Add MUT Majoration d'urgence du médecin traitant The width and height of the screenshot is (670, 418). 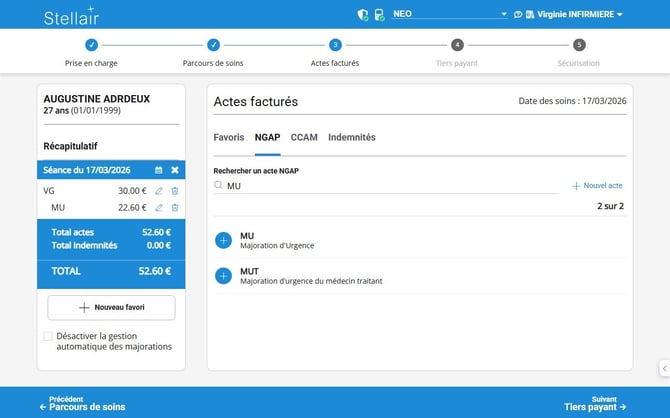point(223,276)
